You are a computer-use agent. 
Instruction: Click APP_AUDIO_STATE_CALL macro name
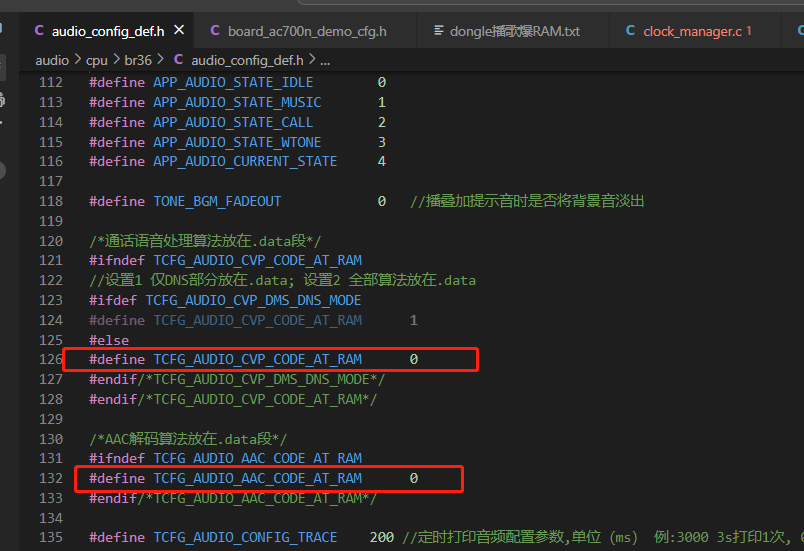[x=233, y=123]
